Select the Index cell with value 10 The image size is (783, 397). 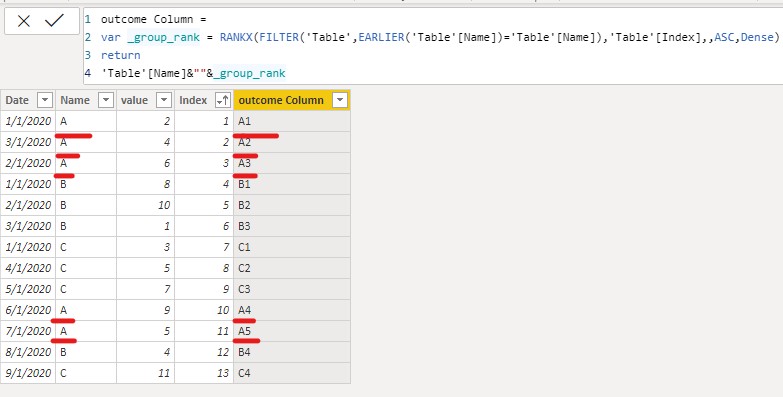pos(204,310)
